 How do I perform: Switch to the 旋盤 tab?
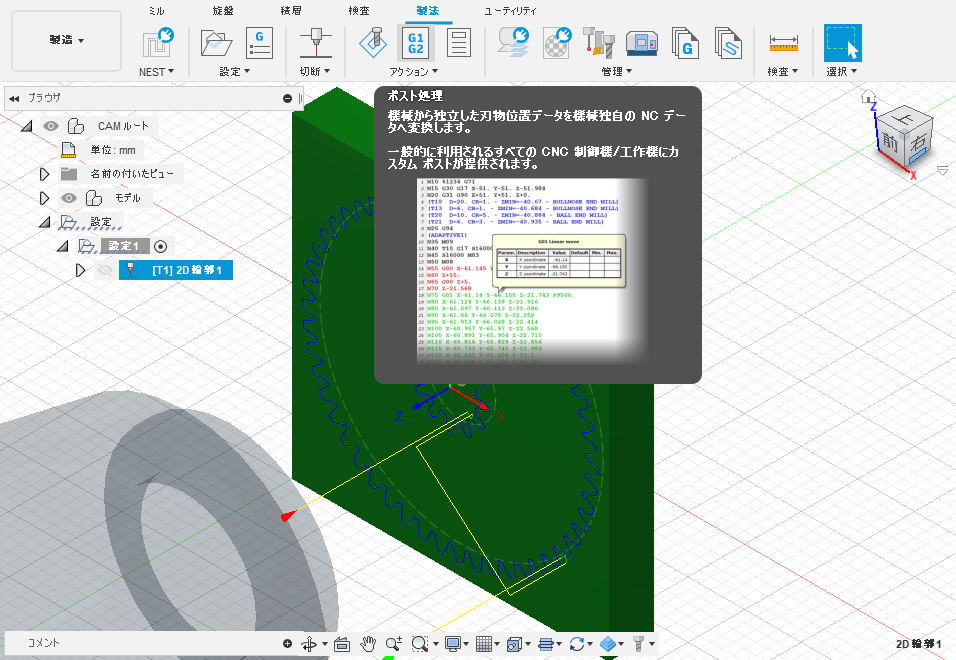pyautogui.click(x=223, y=10)
